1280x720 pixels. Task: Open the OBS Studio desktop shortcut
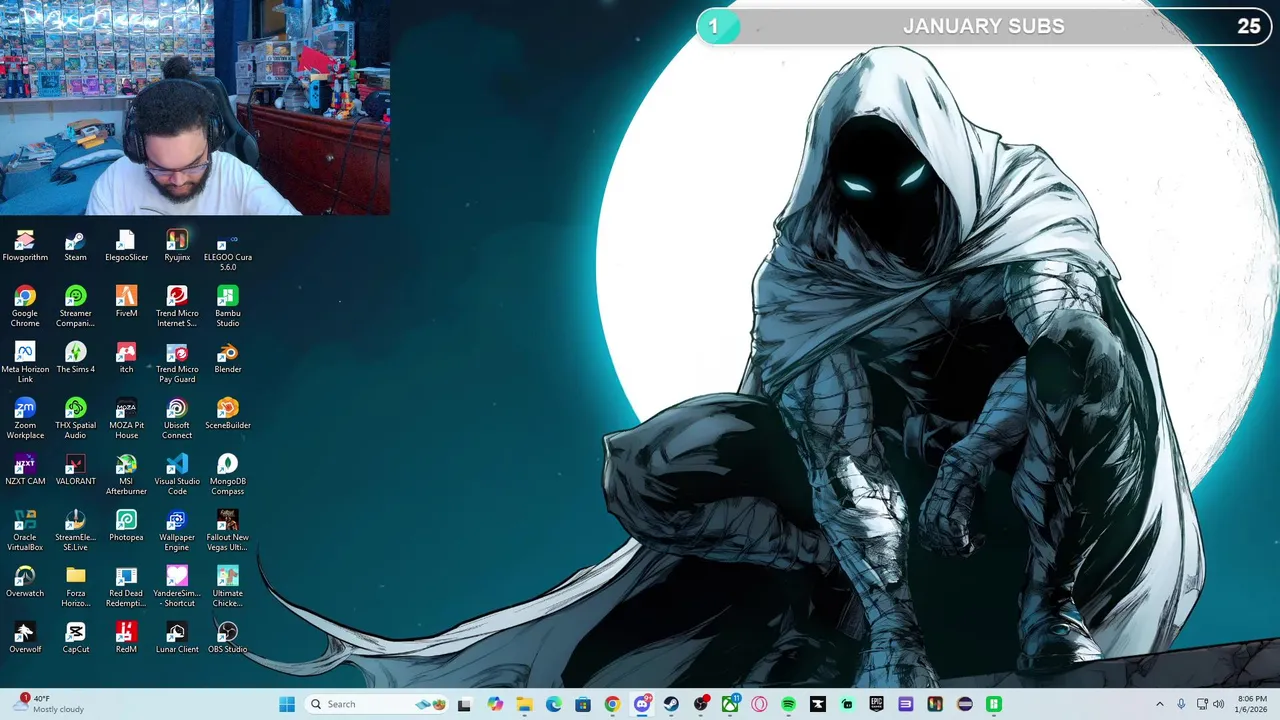coord(227,638)
